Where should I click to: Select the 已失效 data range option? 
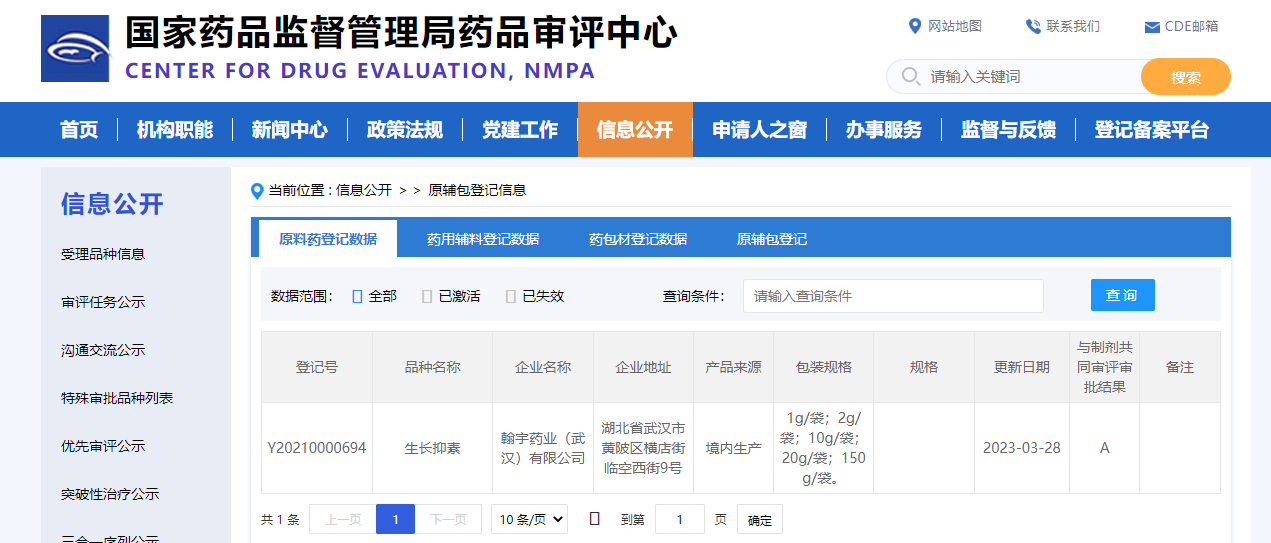[511, 296]
